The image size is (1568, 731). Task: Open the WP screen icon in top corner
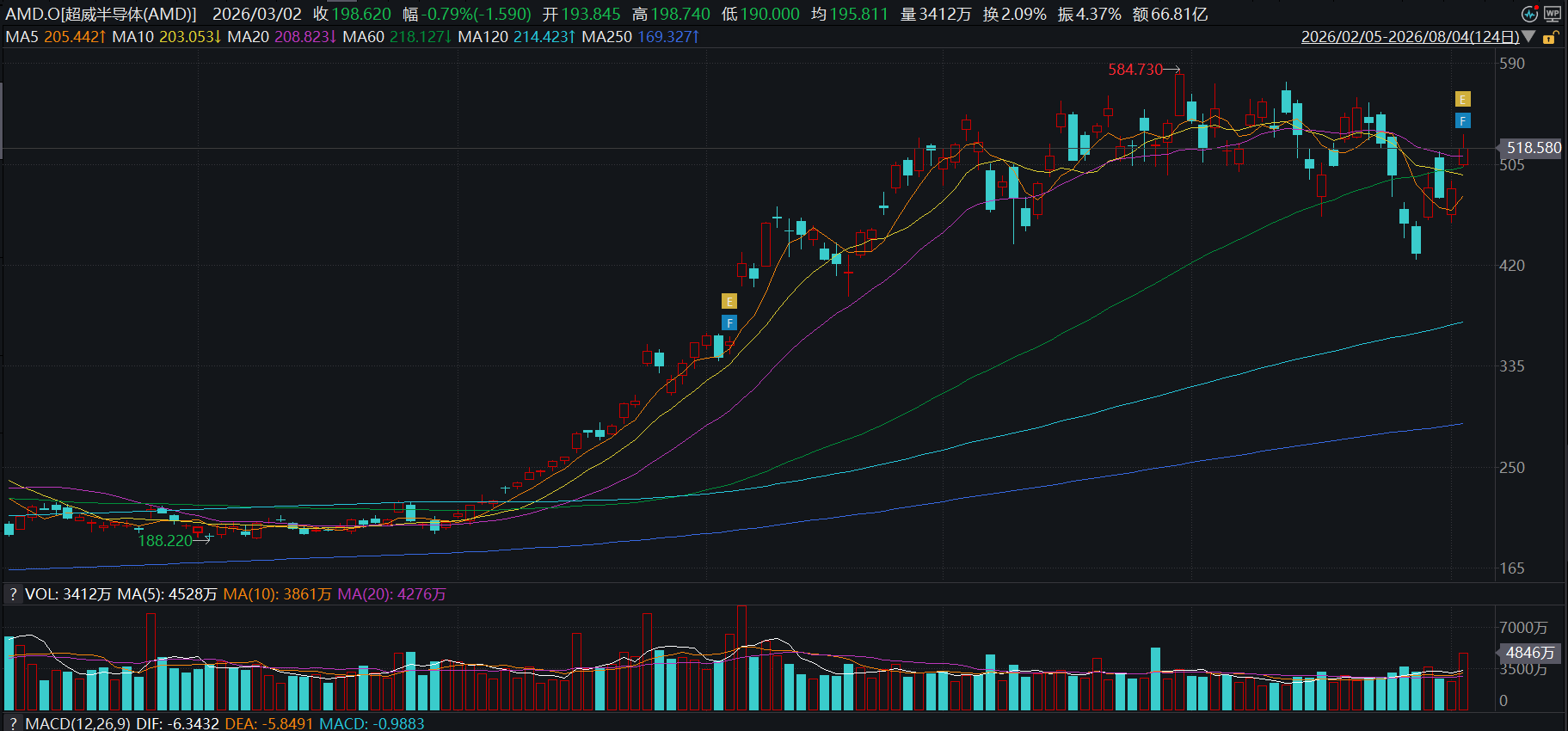1552,14
